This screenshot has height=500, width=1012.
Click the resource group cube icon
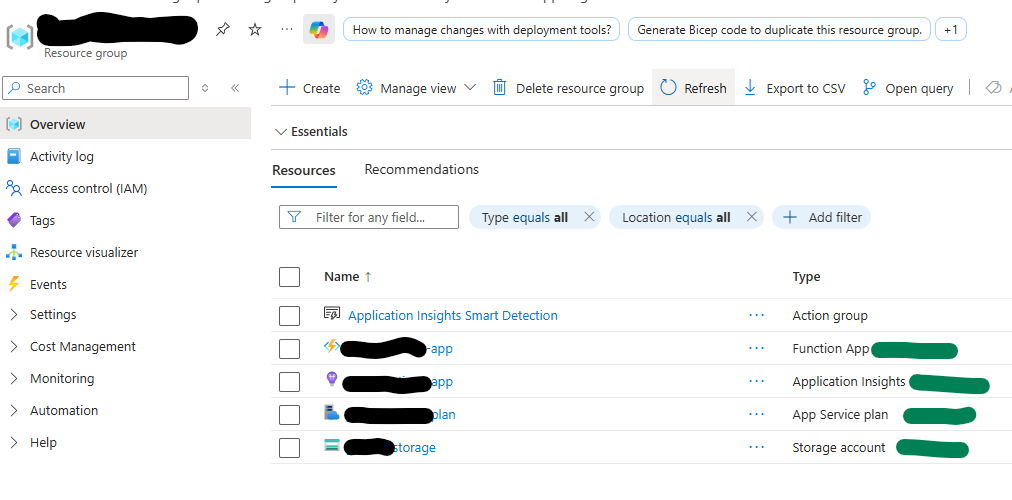coord(19,36)
